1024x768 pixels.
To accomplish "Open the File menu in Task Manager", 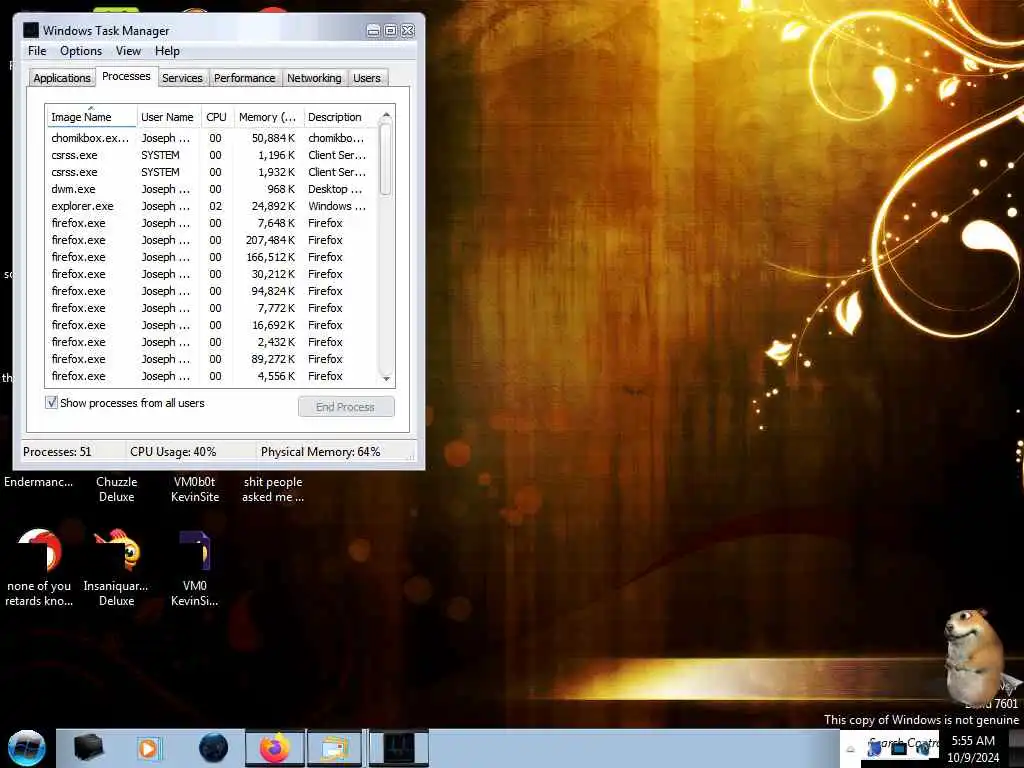I will (37, 51).
